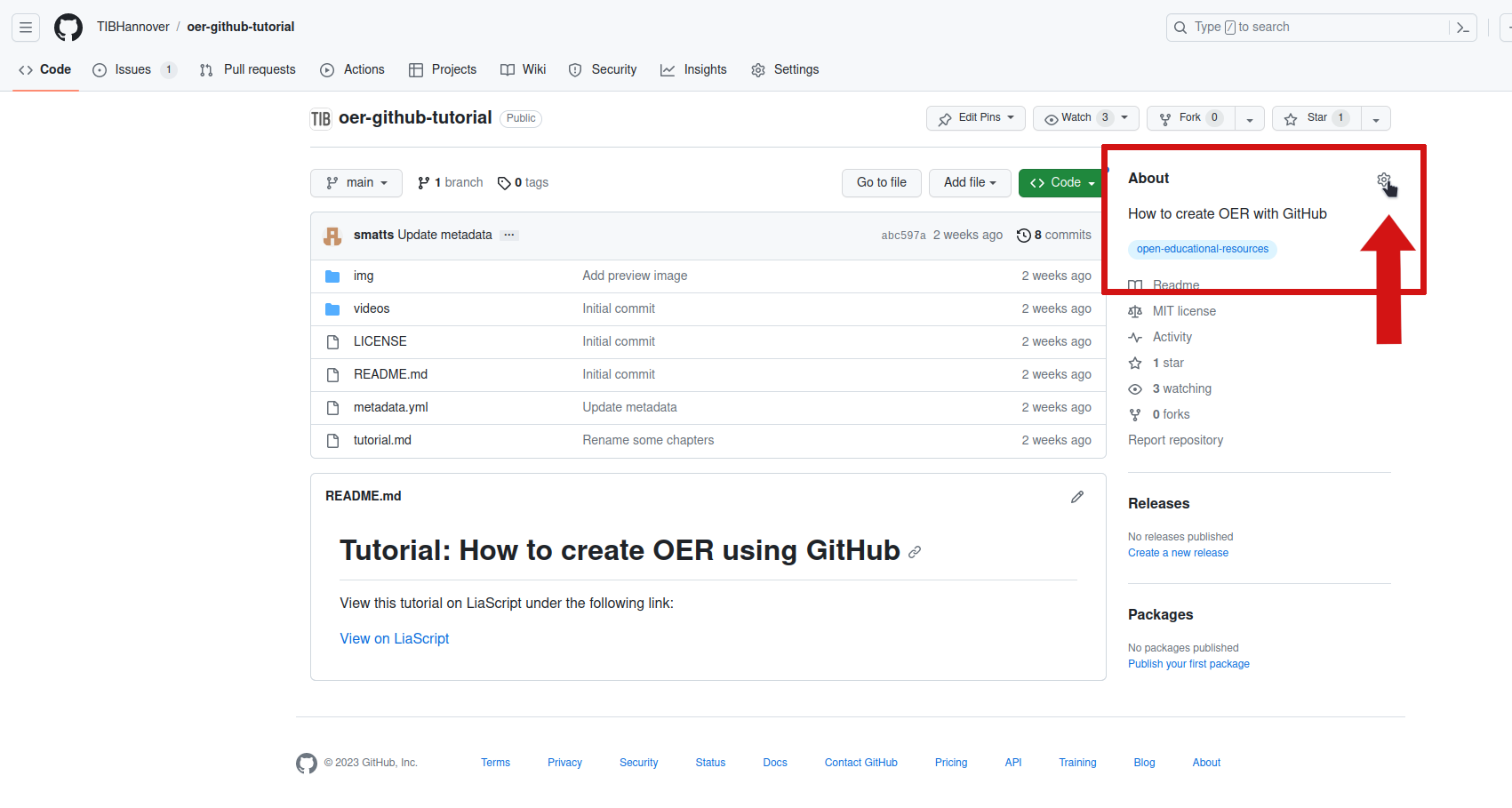Open the metadata.yml file

pos(391,408)
